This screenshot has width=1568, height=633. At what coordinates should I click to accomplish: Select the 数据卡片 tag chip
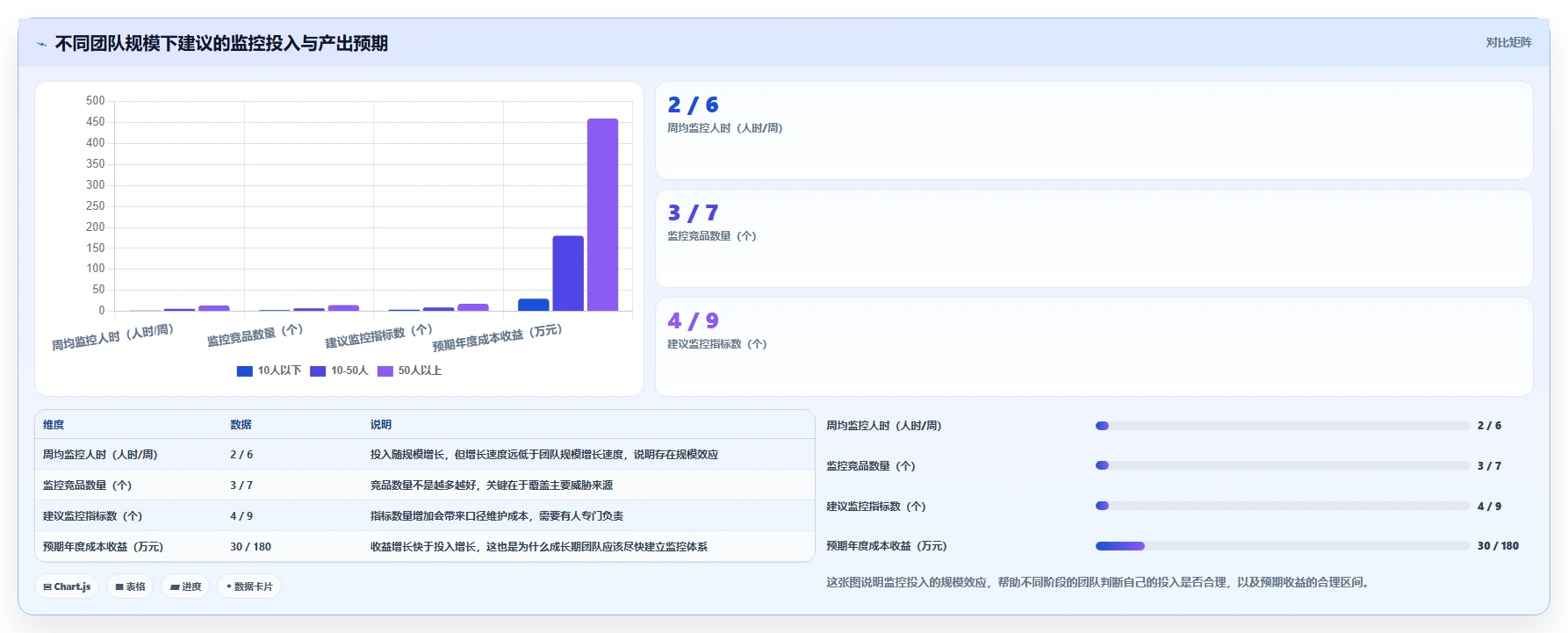point(249,586)
